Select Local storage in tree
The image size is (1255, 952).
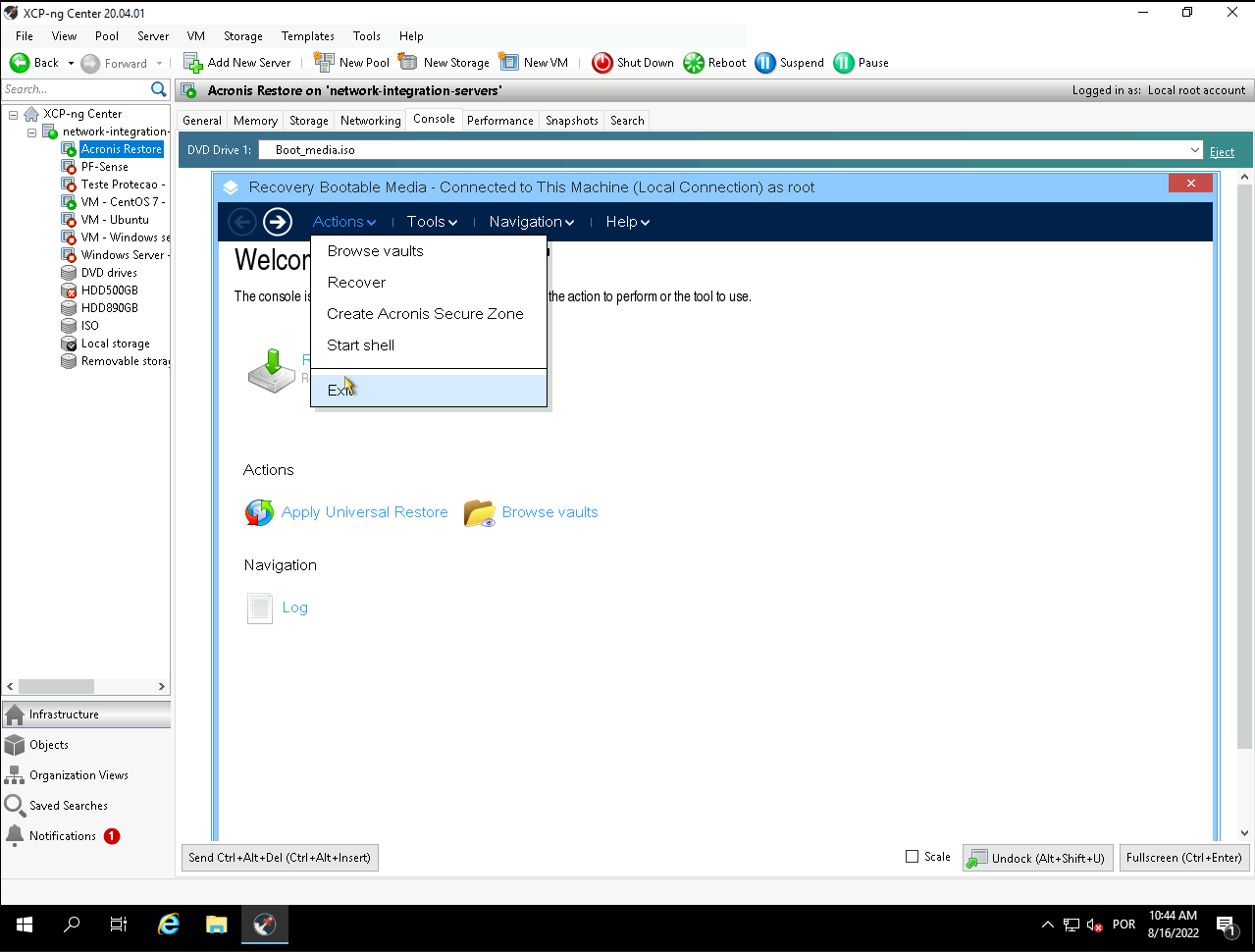click(116, 344)
